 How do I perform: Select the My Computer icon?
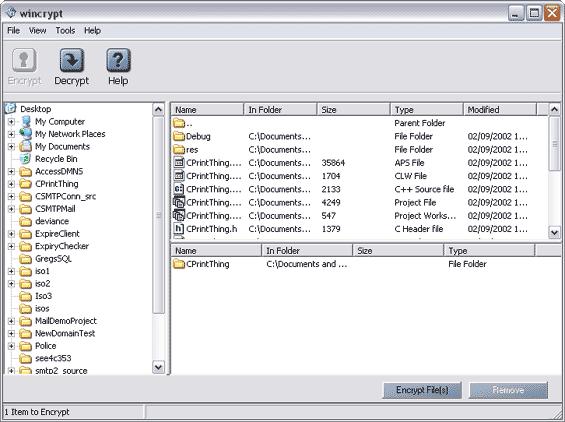pyautogui.click(x=26, y=121)
